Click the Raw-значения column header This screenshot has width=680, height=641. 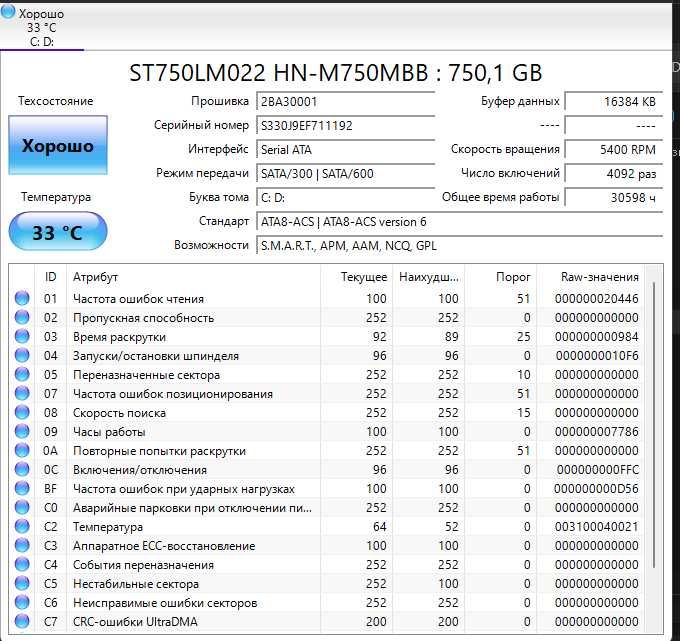coord(590,277)
